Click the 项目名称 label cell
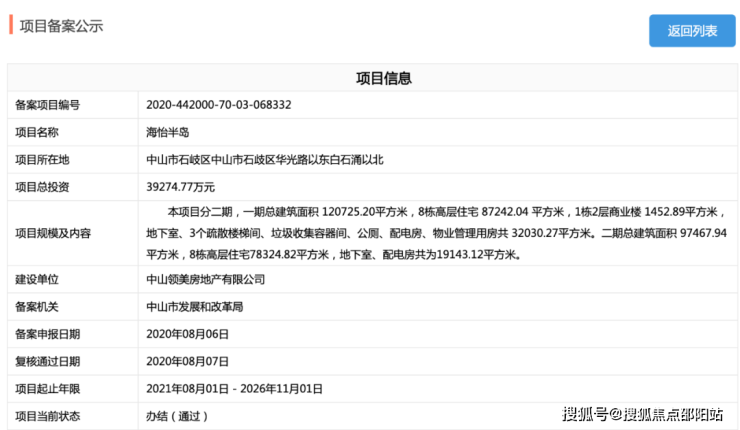 [x=73, y=132]
